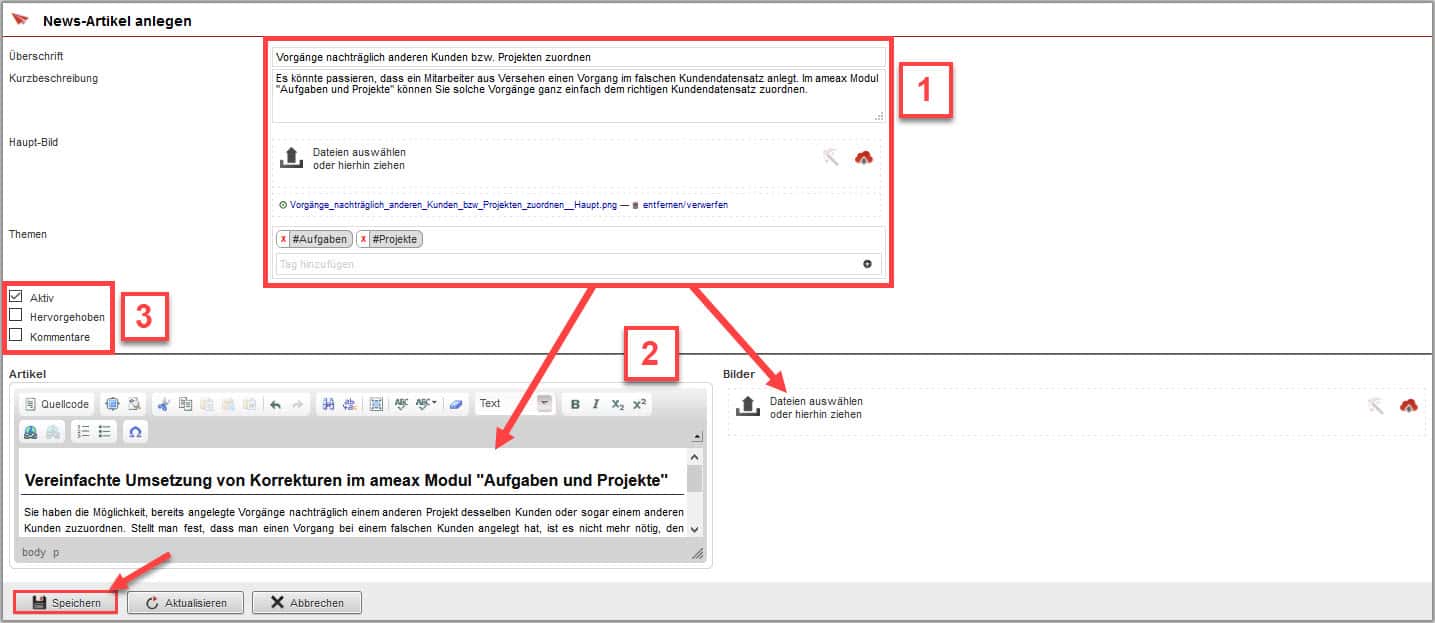1435x623 pixels.
Task: Open the Text format dropdown
Action: [x=544, y=404]
